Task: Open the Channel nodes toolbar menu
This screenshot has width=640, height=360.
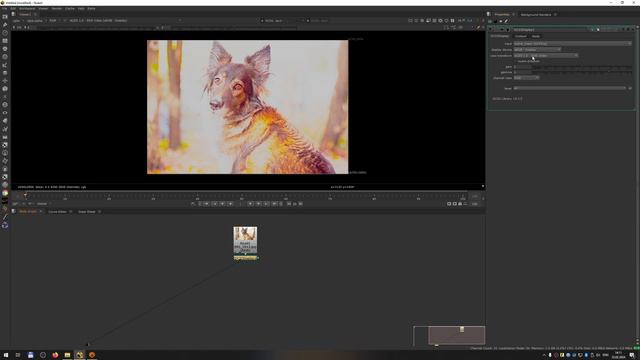Action: point(5,41)
